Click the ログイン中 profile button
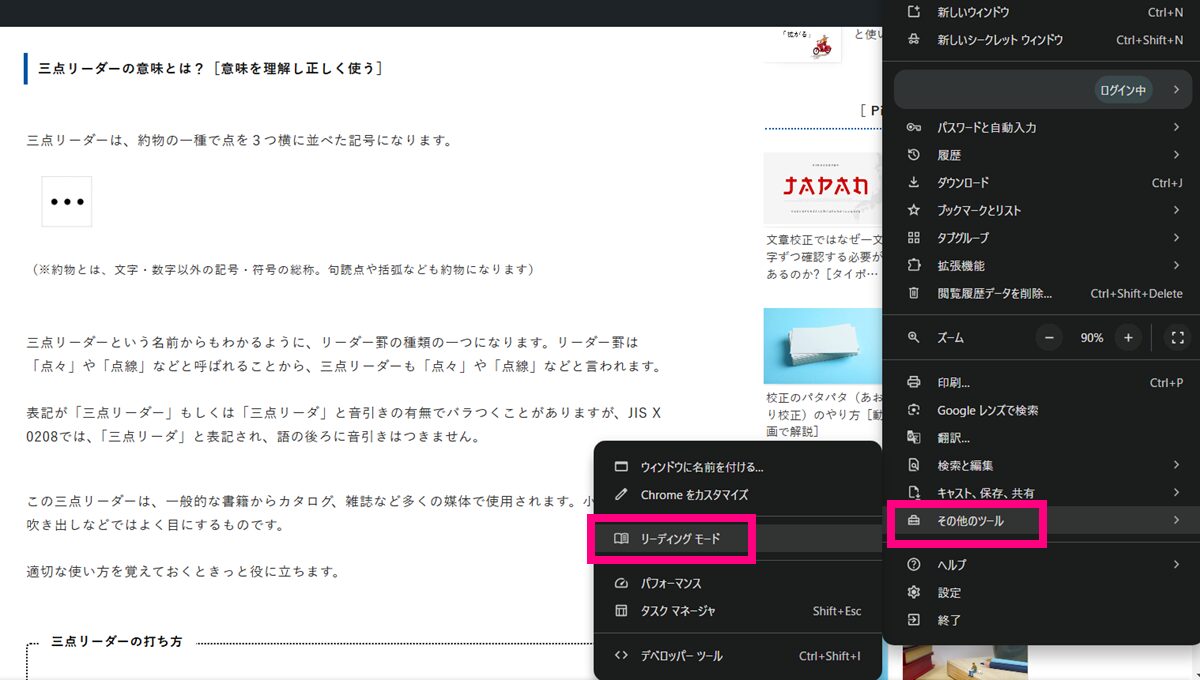 coord(1122,90)
